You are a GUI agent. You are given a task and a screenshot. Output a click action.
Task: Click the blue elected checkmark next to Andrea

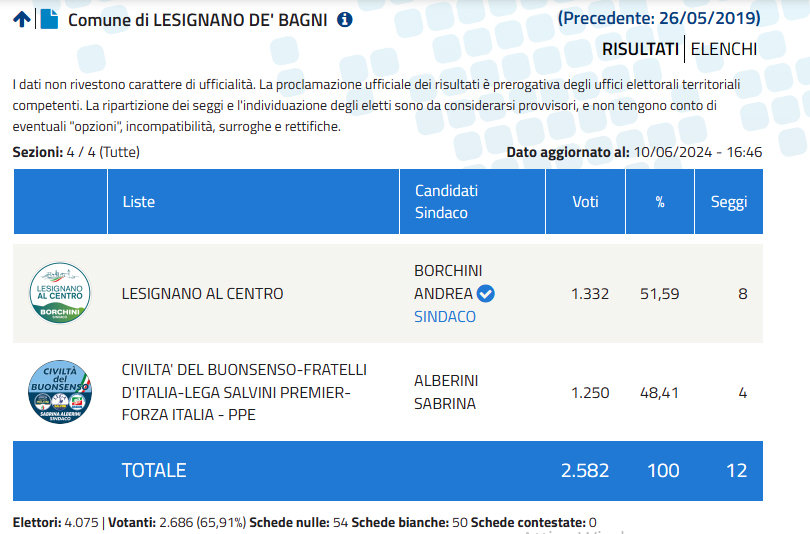485,293
